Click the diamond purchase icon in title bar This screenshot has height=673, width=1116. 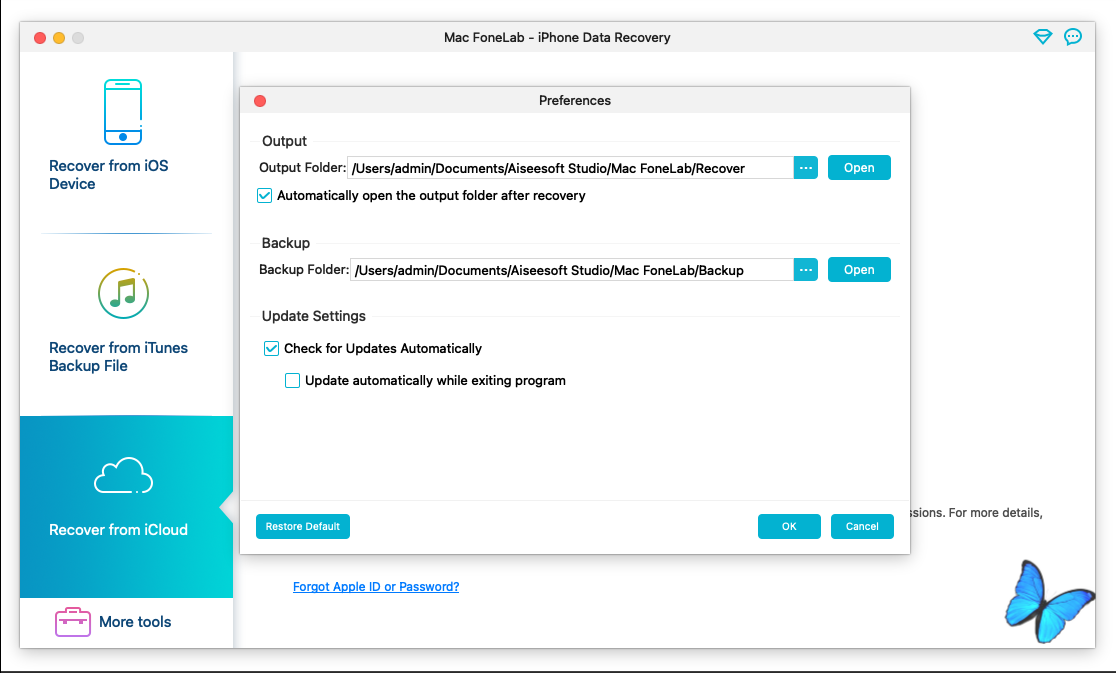coord(1043,37)
